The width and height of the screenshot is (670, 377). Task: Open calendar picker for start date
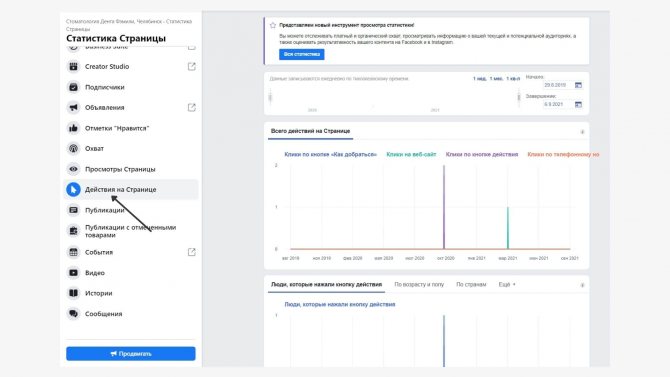coord(578,85)
